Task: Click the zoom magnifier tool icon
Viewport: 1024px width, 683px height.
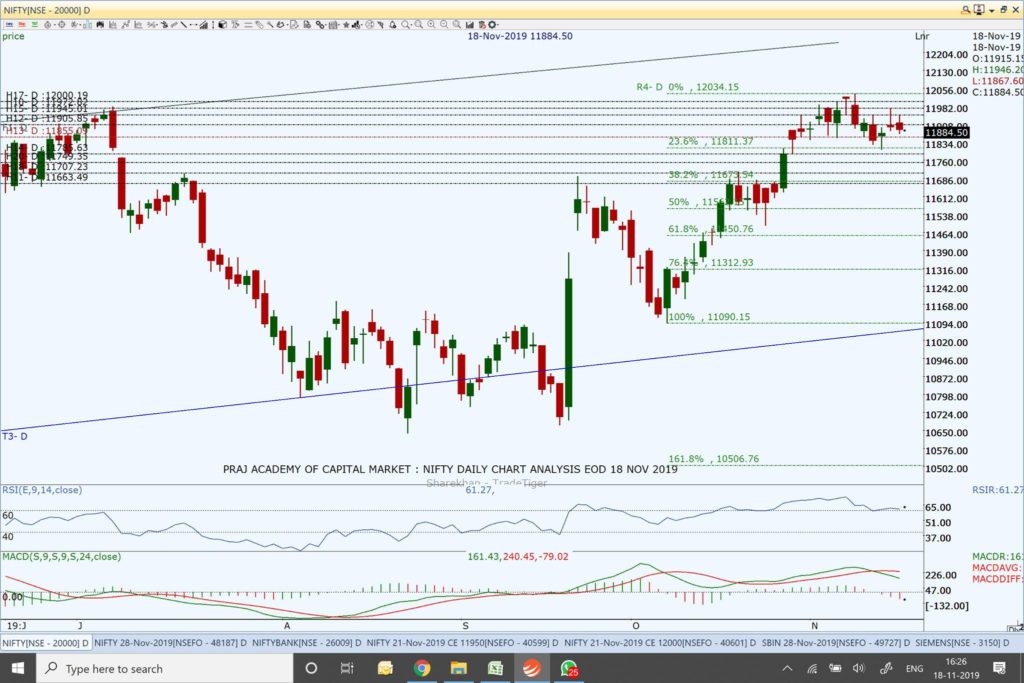Action: pyautogui.click(x=406, y=25)
